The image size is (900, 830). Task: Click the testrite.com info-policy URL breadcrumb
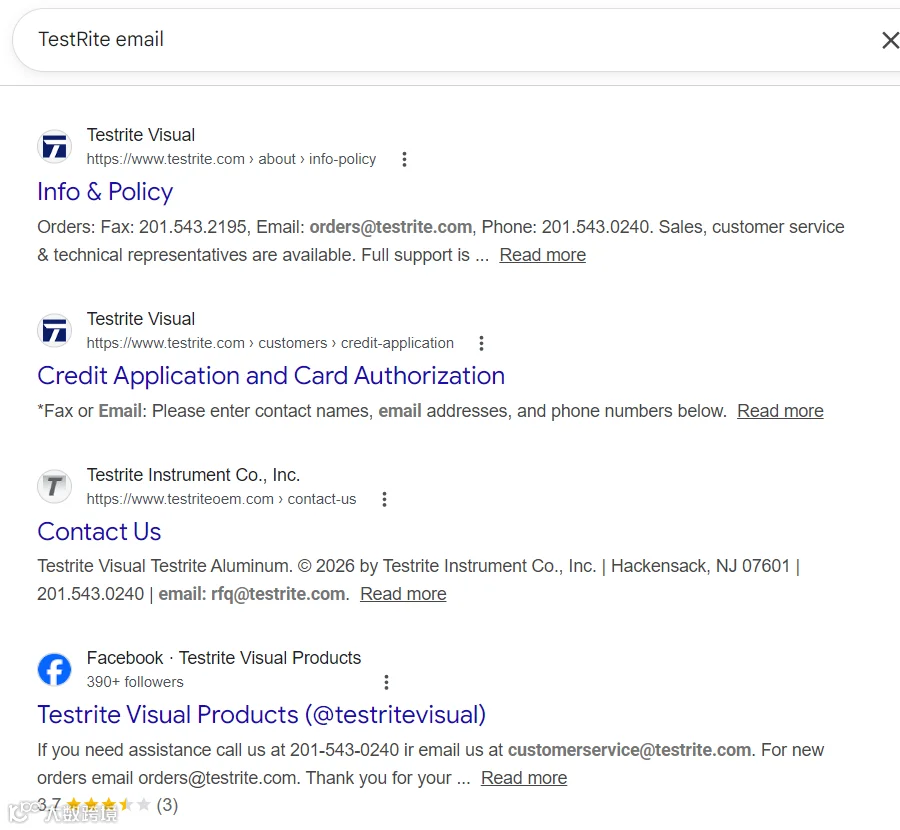click(231, 159)
